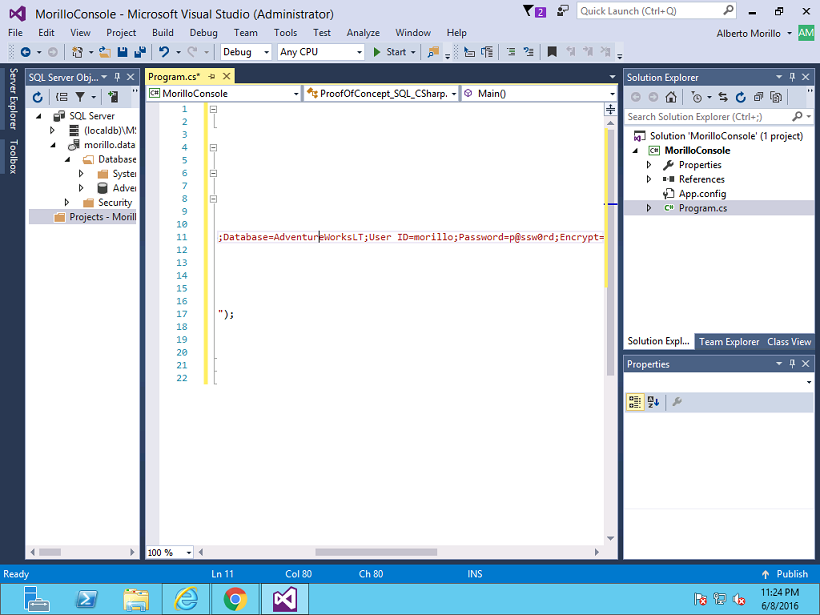This screenshot has width=820, height=615.
Task: Click the Quick Launch search box
Action: [656, 11]
